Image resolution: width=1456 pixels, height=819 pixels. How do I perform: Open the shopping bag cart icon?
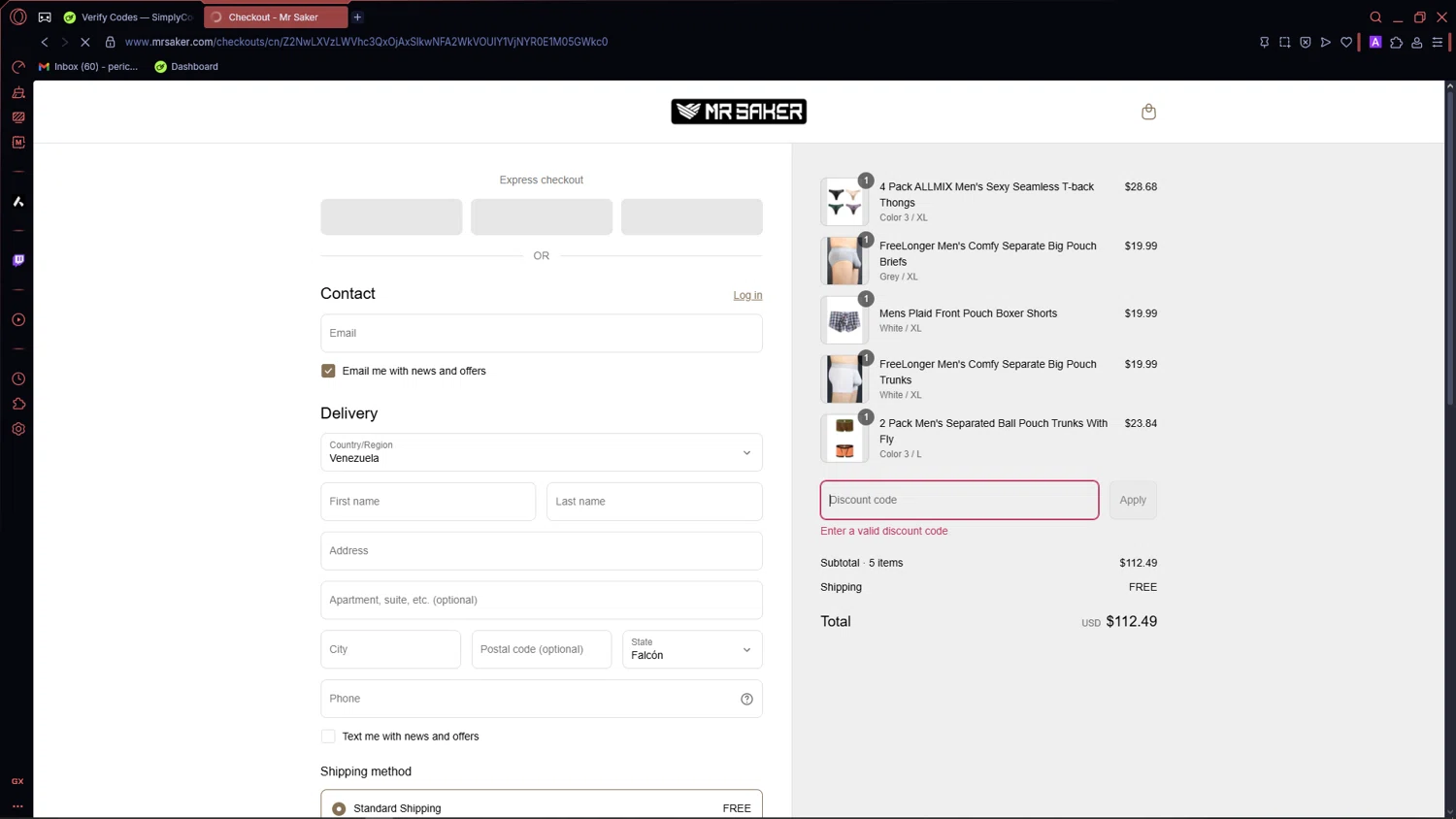pyautogui.click(x=1148, y=112)
